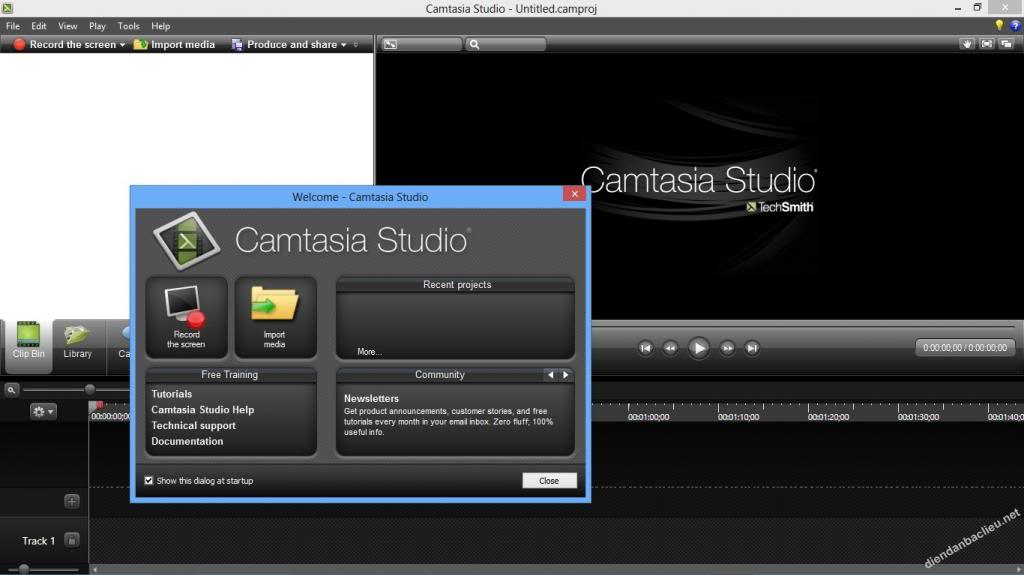The height and width of the screenshot is (575, 1024).
Task: Open the timeline gear settings dropdown
Action: [x=42, y=412]
